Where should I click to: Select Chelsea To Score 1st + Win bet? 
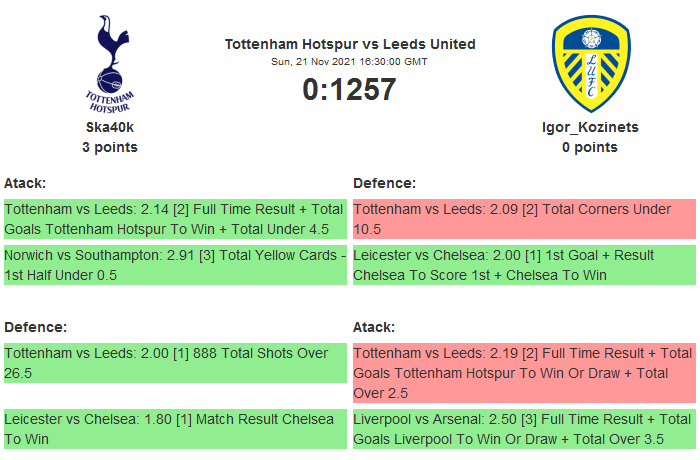pos(524,265)
